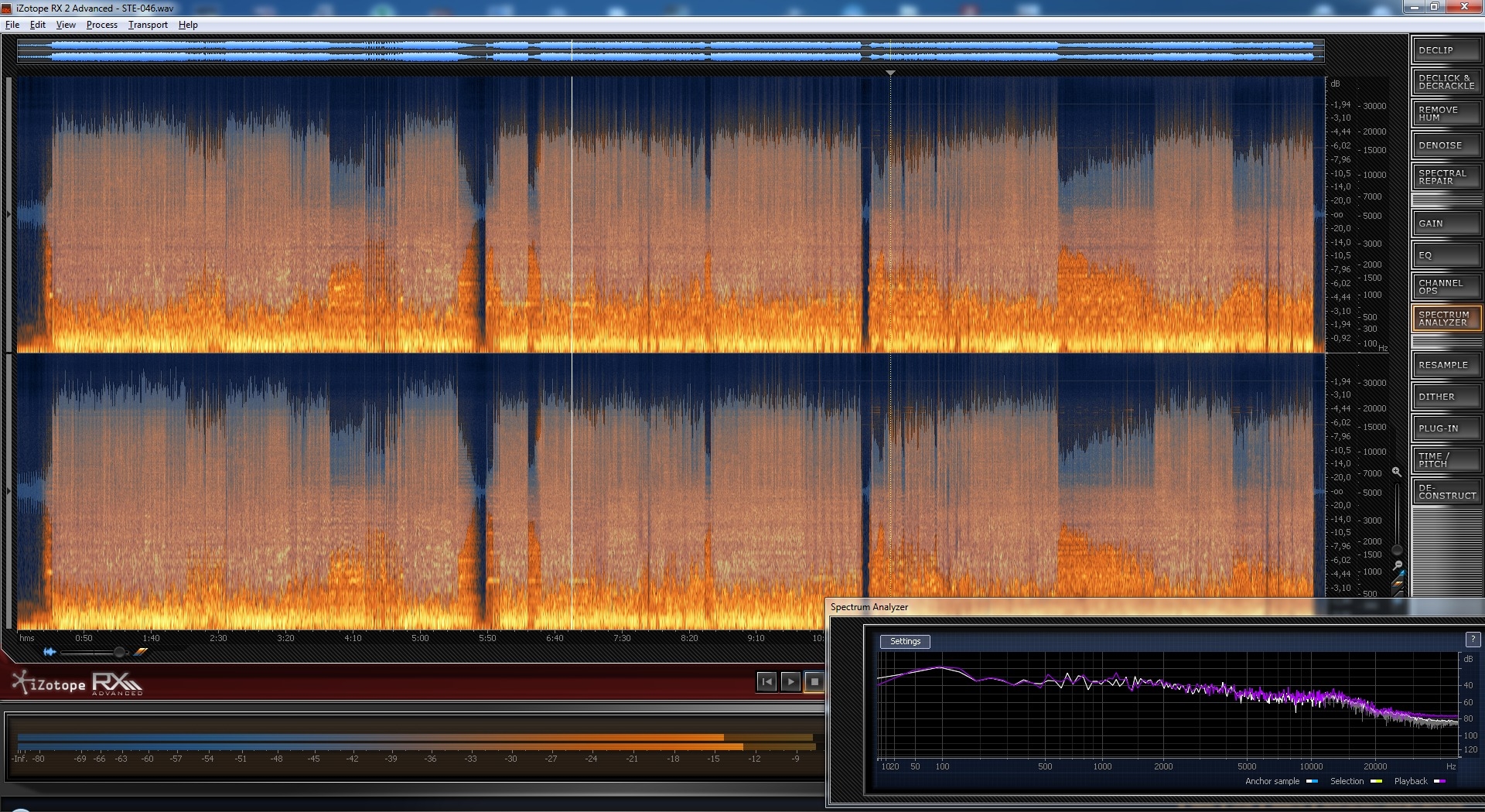The width and height of the screenshot is (1485, 812).
Task: Open the Transport menu
Action: pyautogui.click(x=148, y=25)
